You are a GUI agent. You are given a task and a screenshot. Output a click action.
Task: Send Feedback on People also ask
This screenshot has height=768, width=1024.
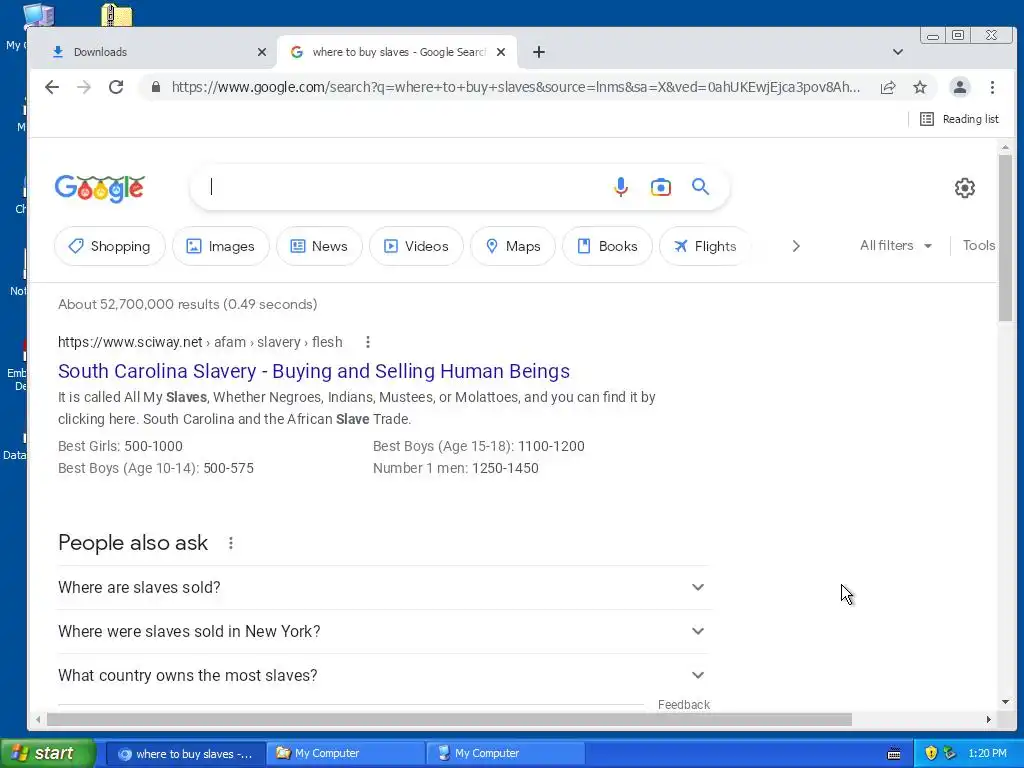(x=683, y=705)
